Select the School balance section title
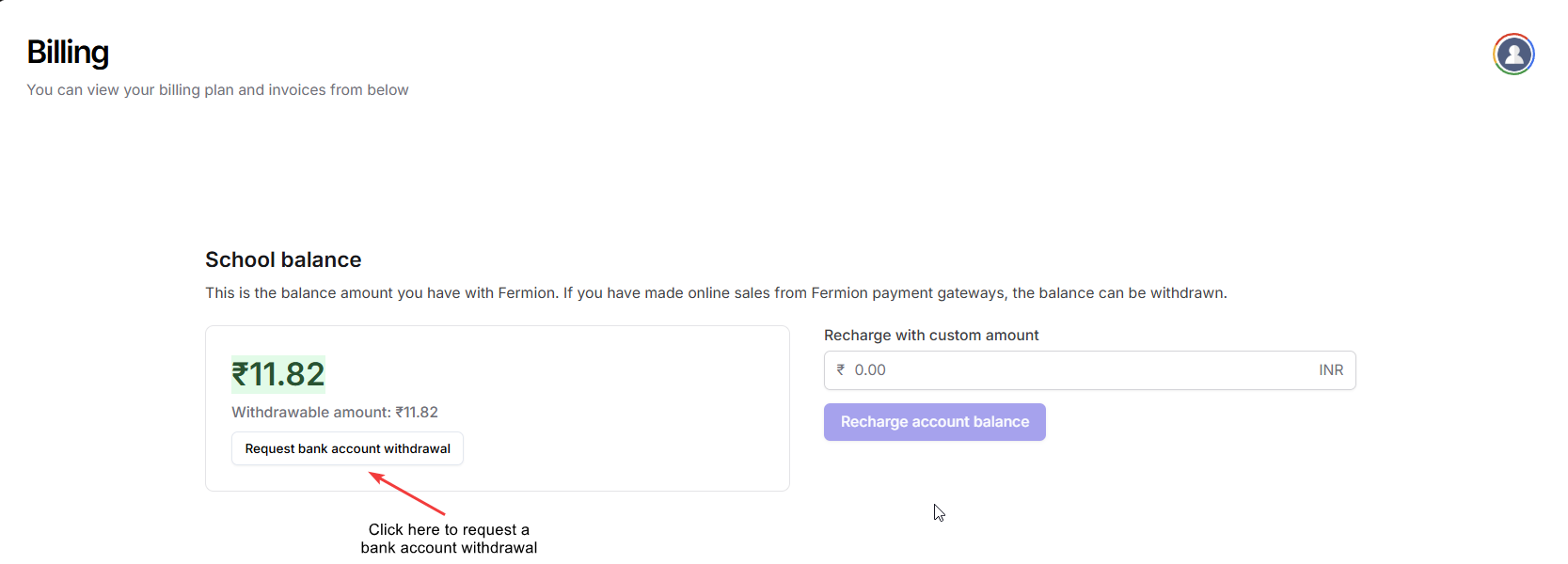 click(x=283, y=259)
